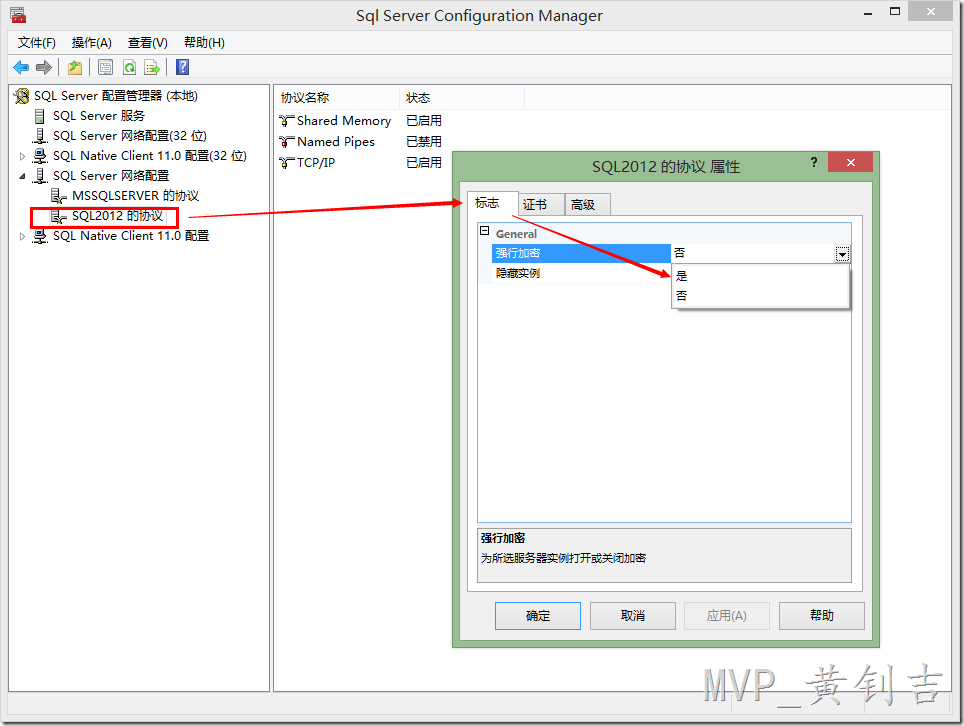Open the 帮助(H) menu

pyautogui.click(x=204, y=42)
